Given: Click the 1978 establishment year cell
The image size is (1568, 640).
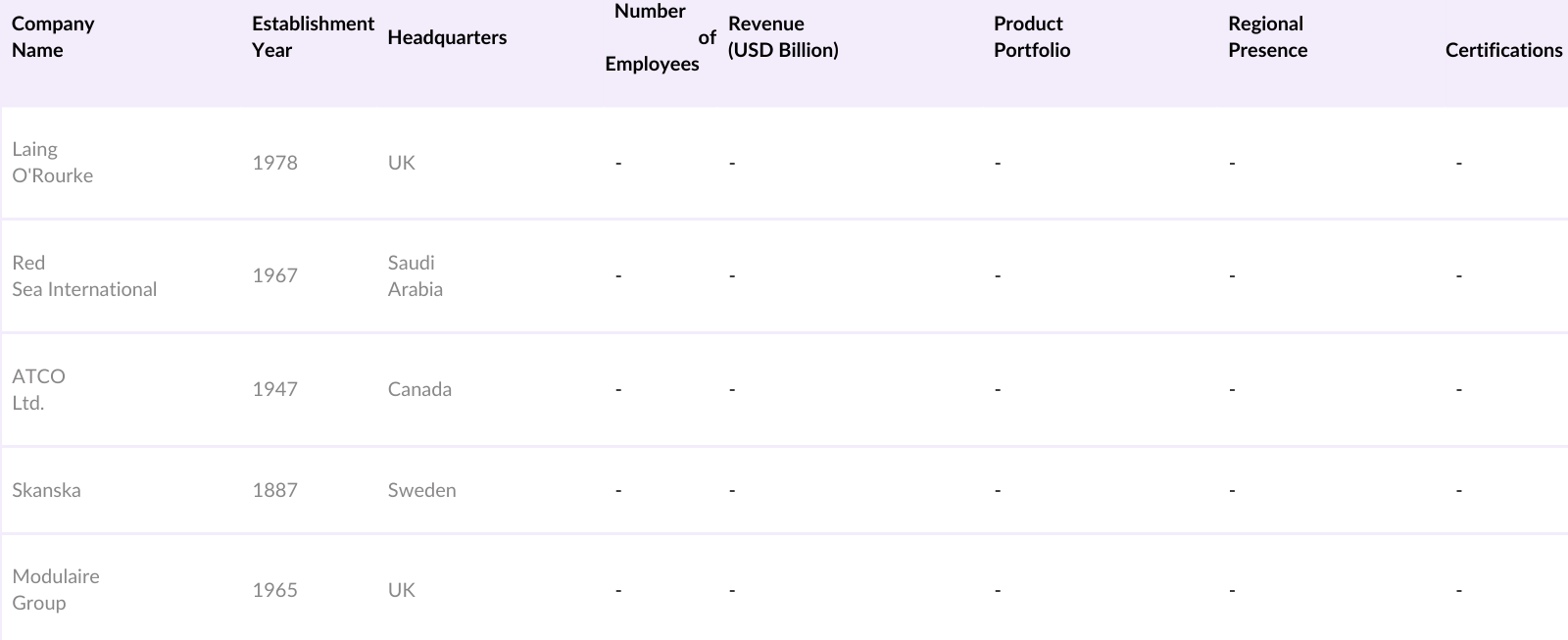Looking at the screenshot, I should (x=274, y=163).
